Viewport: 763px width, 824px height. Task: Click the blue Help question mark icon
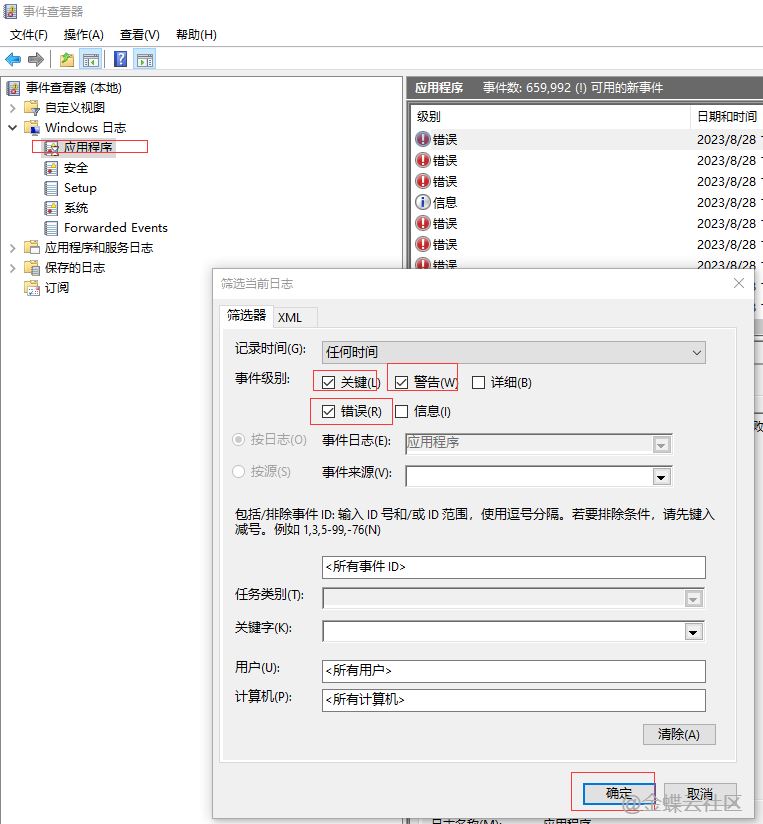point(120,60)
